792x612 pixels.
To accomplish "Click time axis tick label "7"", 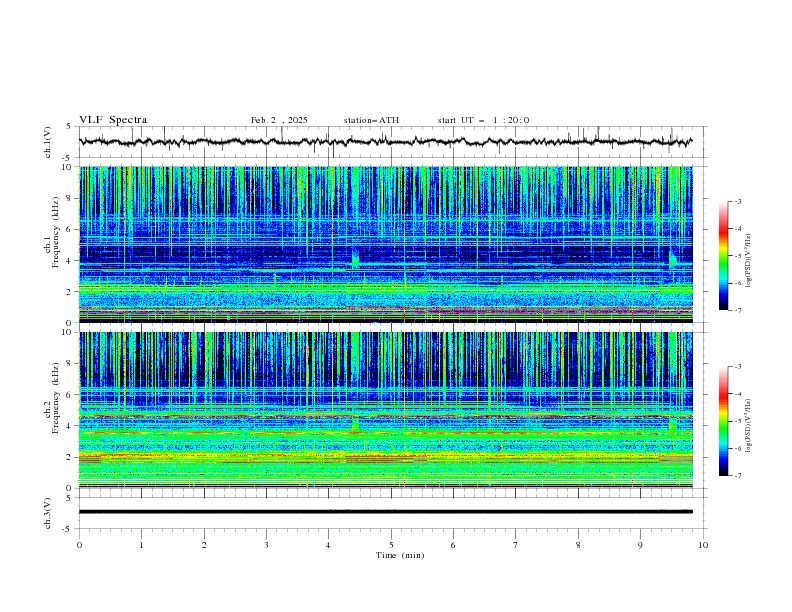I will [x=516, y=545].
